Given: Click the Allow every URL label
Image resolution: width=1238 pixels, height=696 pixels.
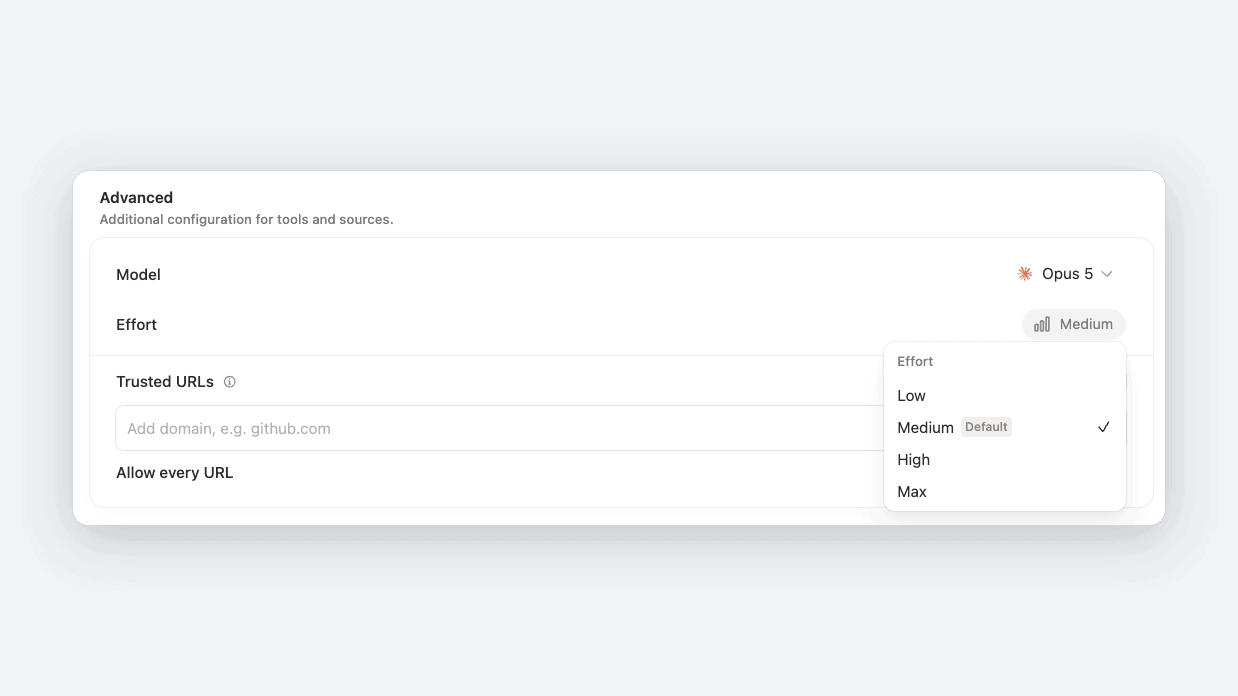Looking at the screenshot, I should [x=175, y=473].
